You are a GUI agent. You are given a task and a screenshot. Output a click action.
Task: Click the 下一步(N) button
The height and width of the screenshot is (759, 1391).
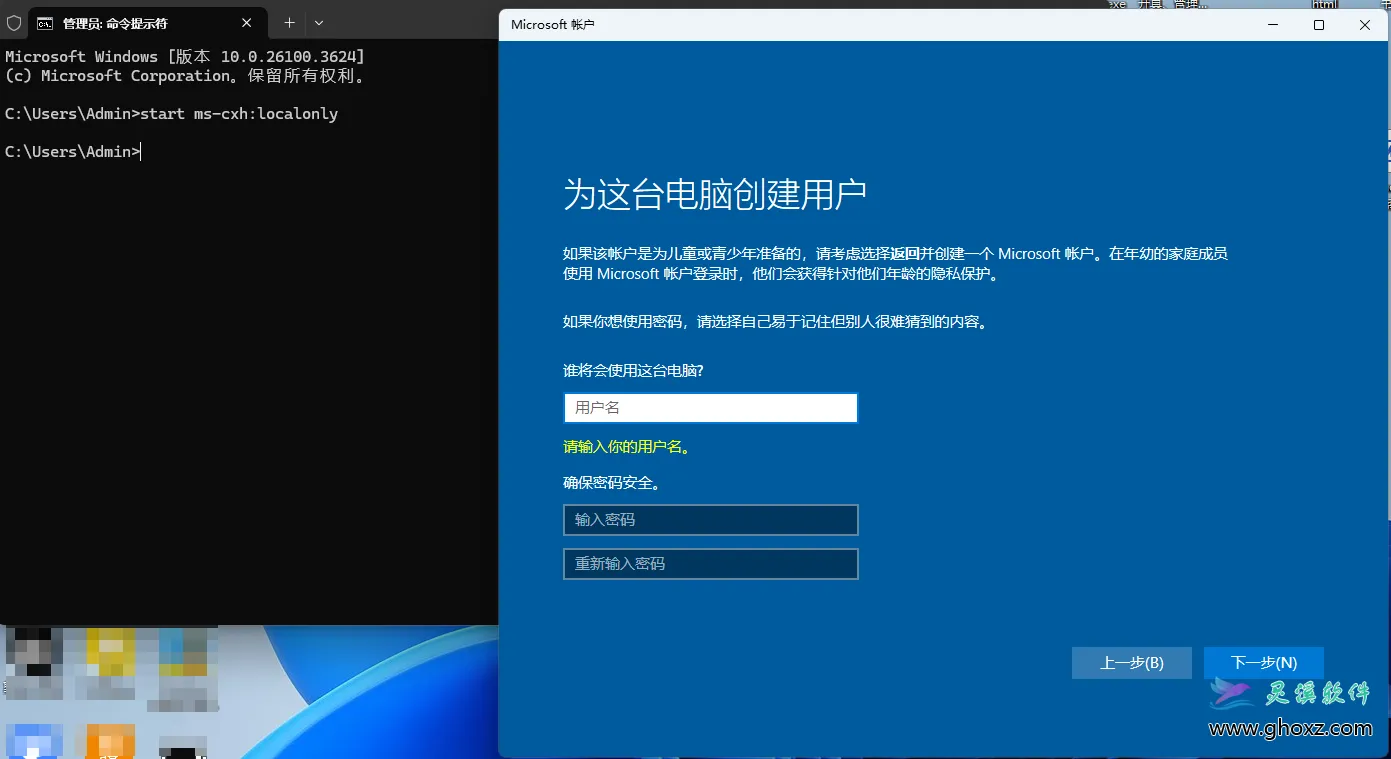point(1263,663)
